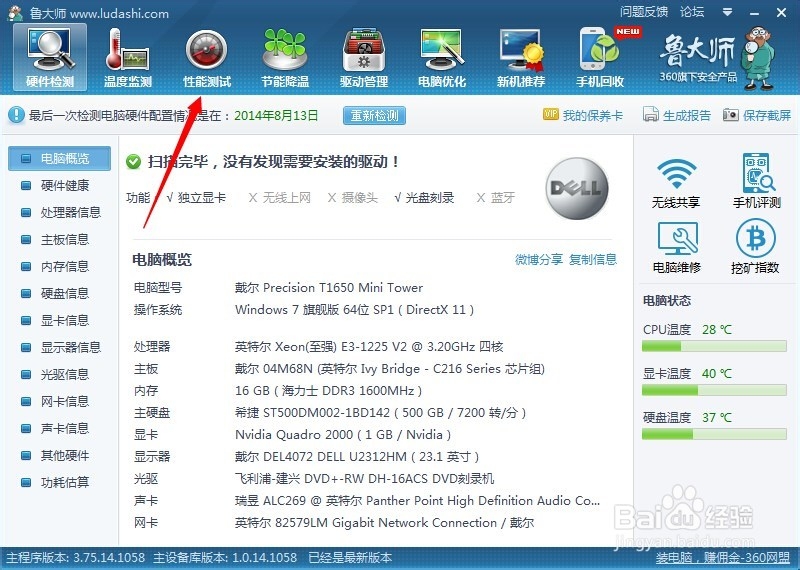
Task: Open the 硬件检测 hardware detection tool
Action: [x=50, y=58]
